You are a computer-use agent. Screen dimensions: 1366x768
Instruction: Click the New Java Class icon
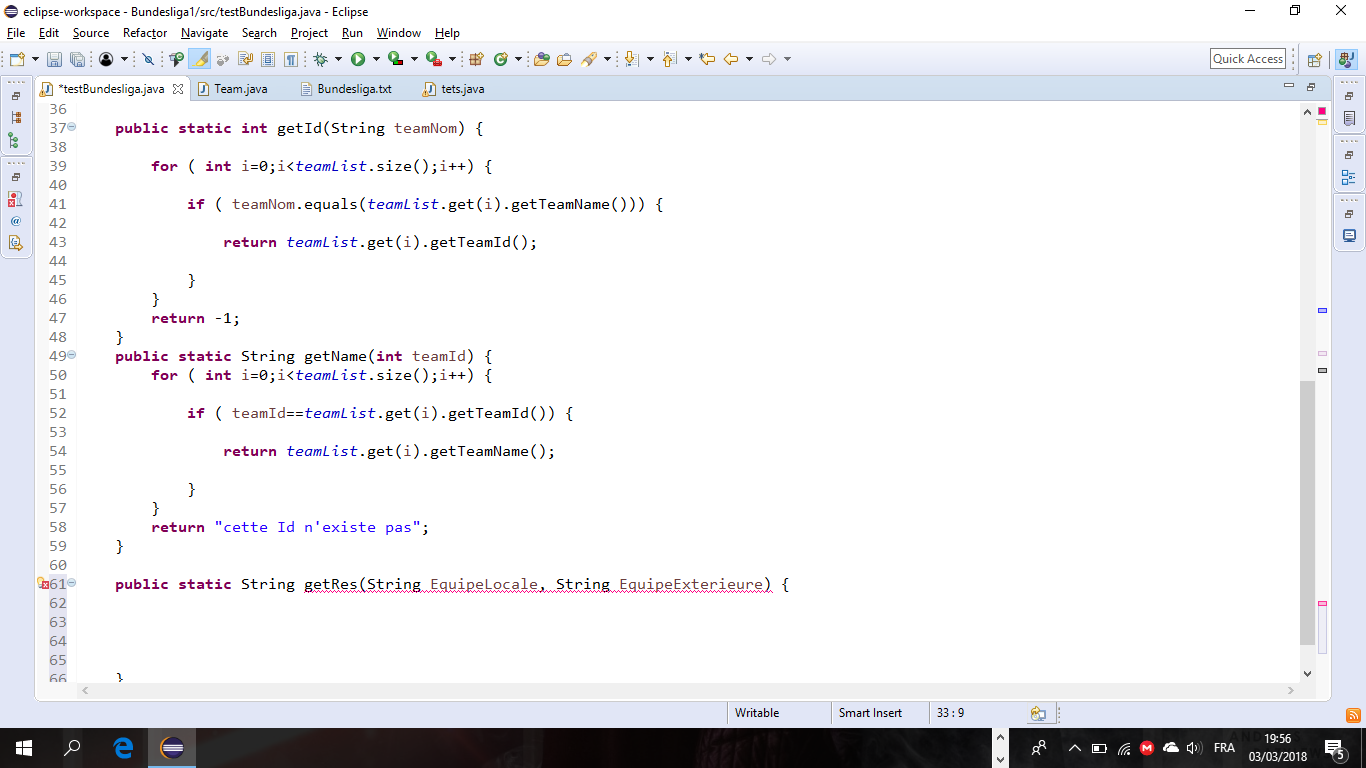[500, 59]
